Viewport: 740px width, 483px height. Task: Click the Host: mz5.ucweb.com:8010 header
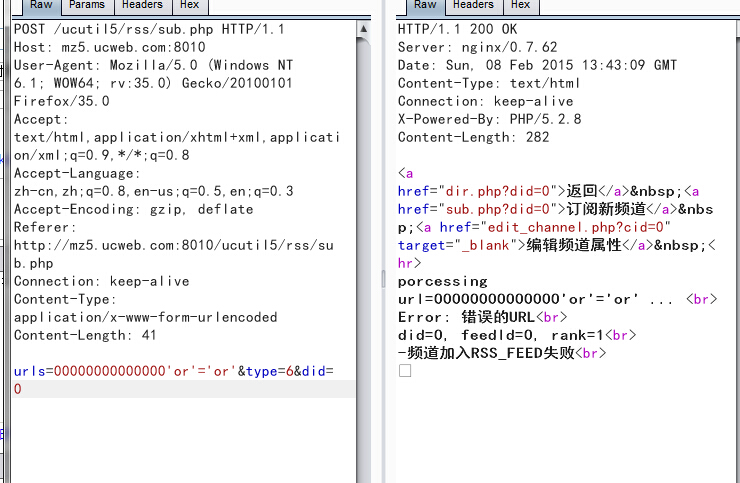pyautogui.click(x=109, y=47)
